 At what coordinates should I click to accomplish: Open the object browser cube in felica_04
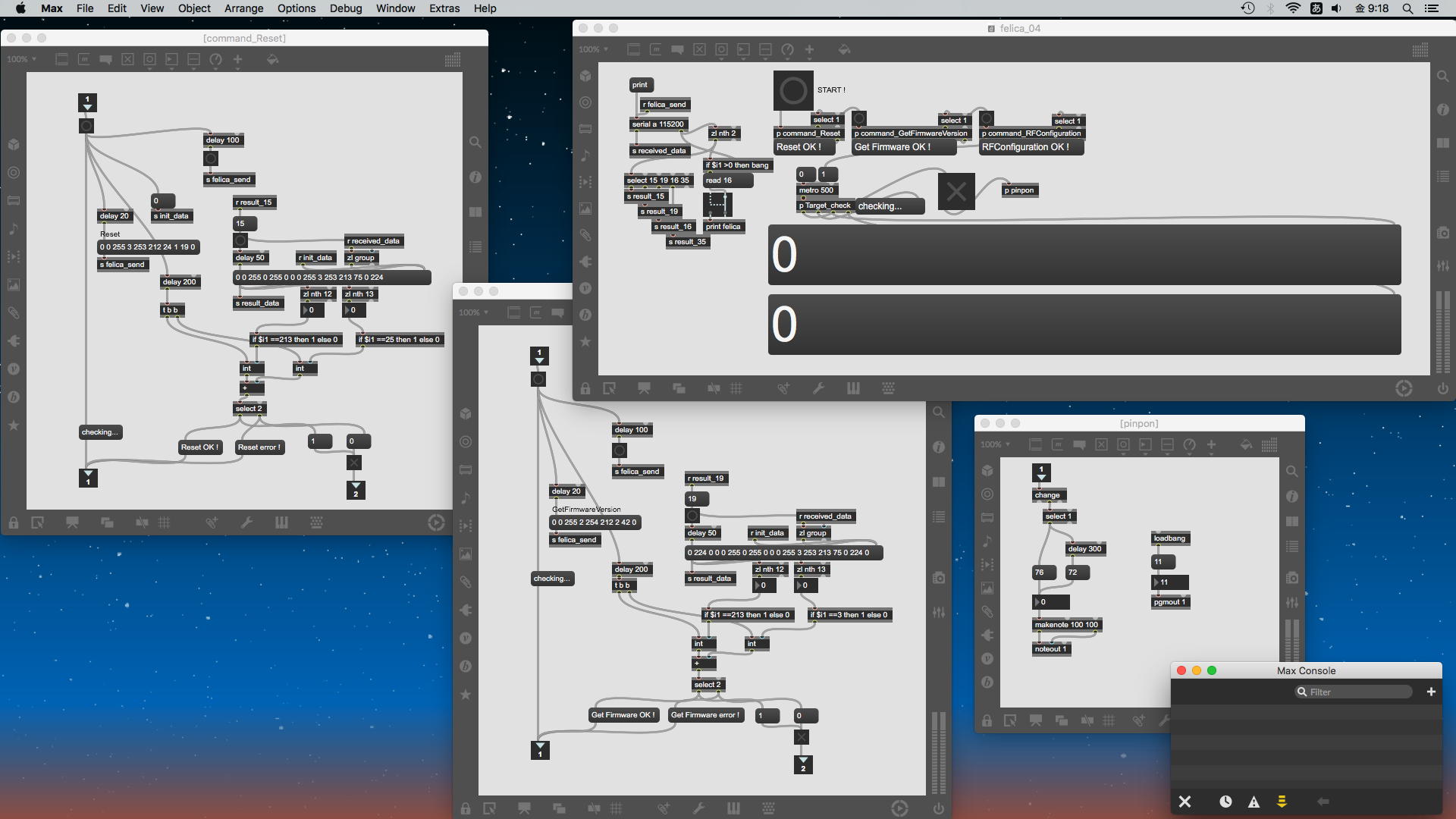(585, 76)
